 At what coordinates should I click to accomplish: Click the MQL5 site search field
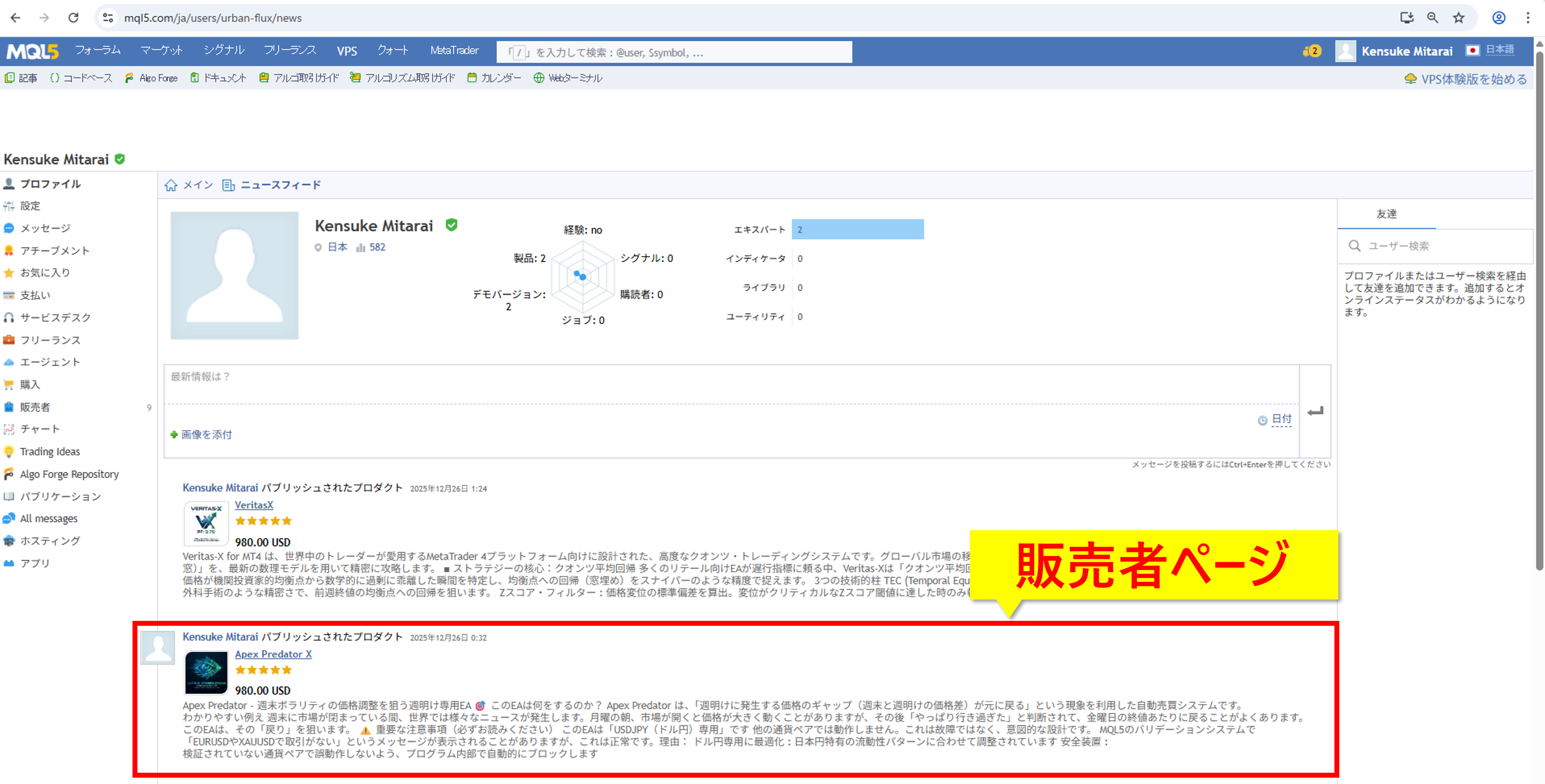tap(674, 52)
